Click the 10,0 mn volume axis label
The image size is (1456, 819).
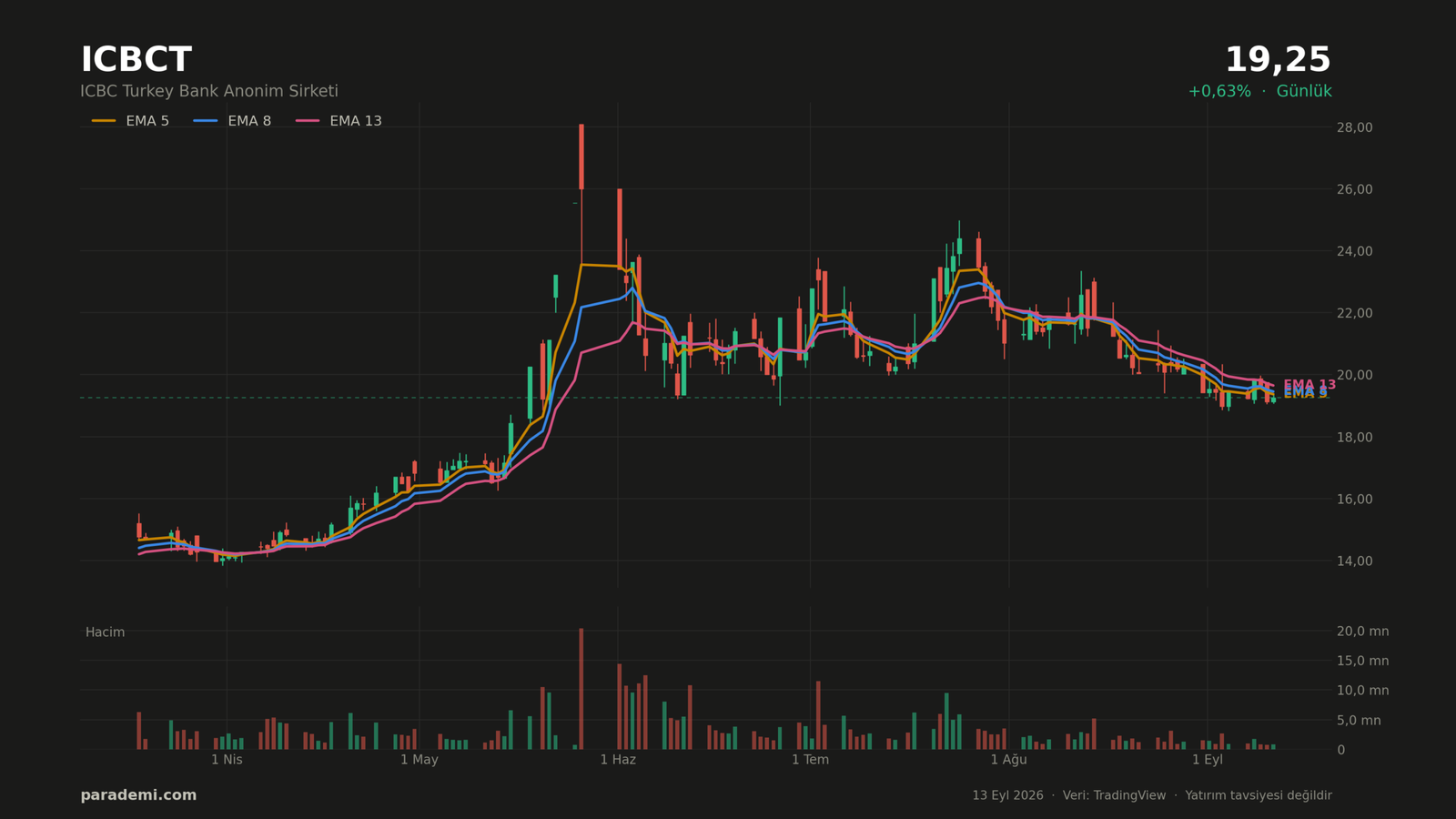(1362, 691)
